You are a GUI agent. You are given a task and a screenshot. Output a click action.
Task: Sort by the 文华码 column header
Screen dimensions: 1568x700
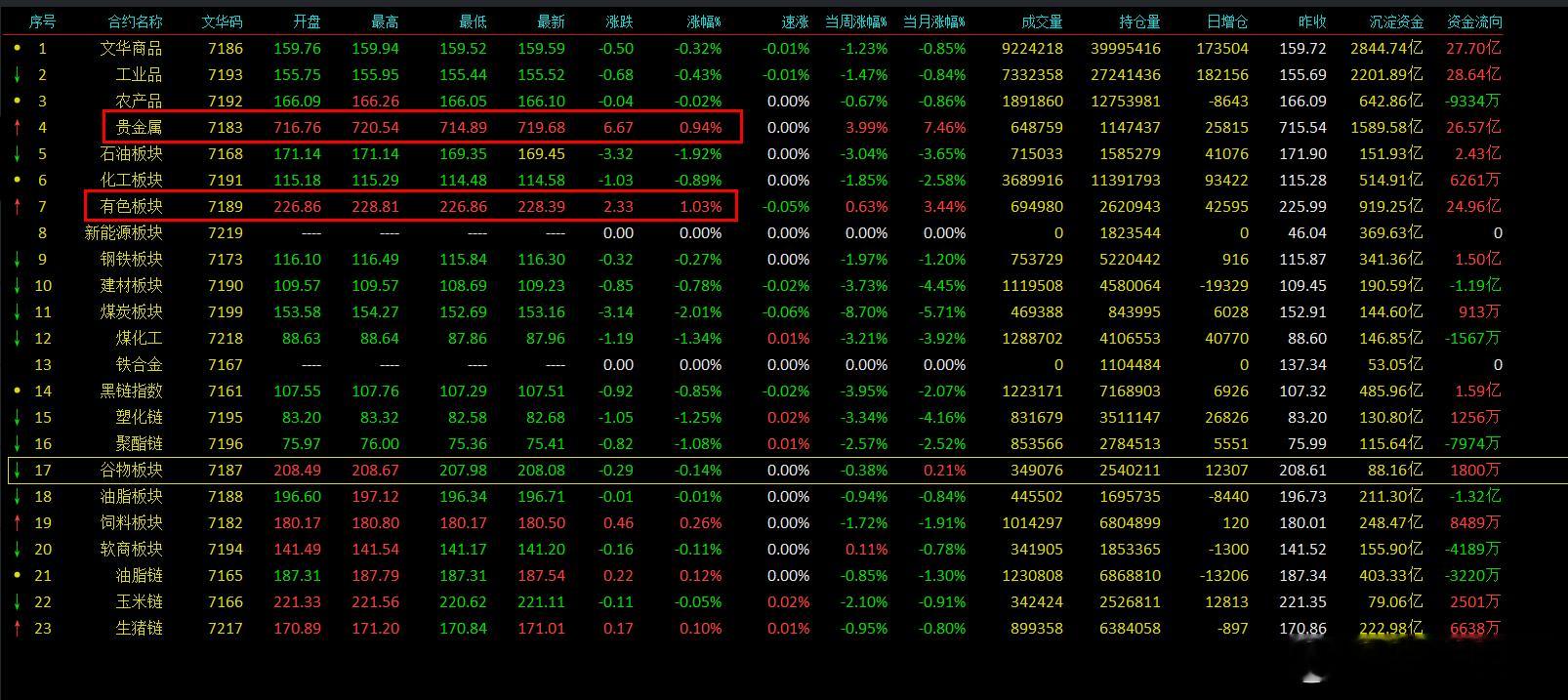[222, 21]
